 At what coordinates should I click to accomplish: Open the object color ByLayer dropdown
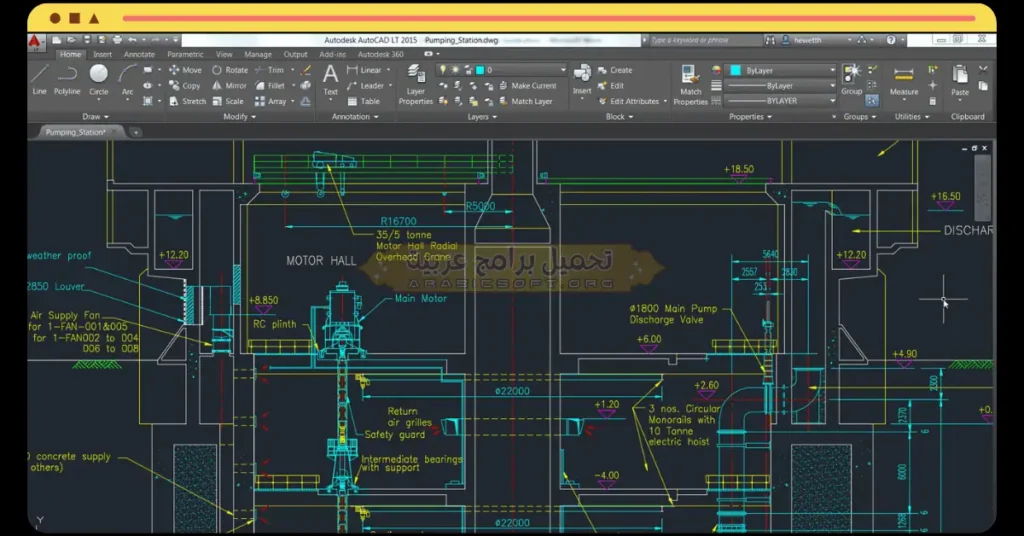coord(782,70)
